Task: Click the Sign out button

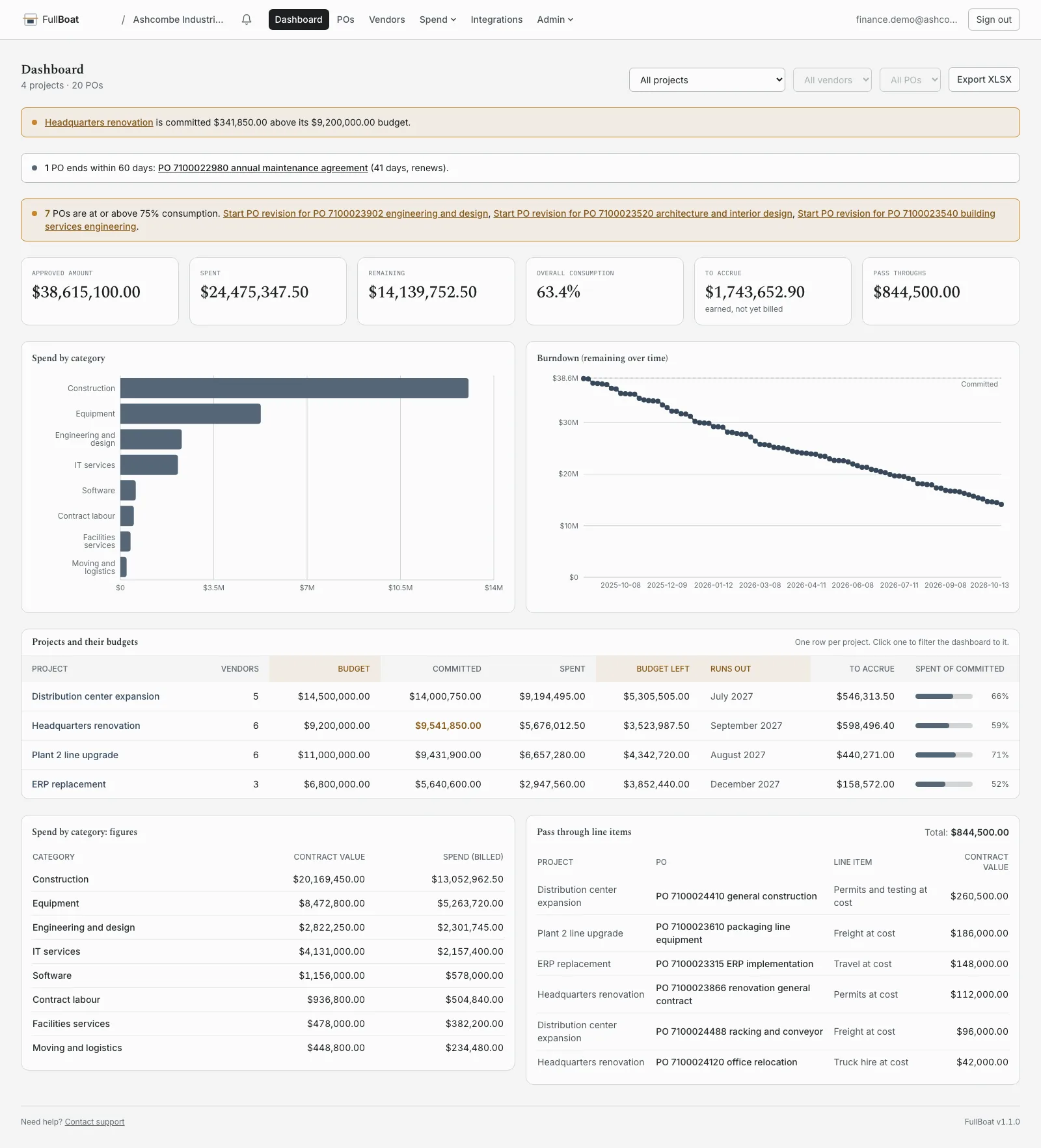Action: click(x=994, y=20)
